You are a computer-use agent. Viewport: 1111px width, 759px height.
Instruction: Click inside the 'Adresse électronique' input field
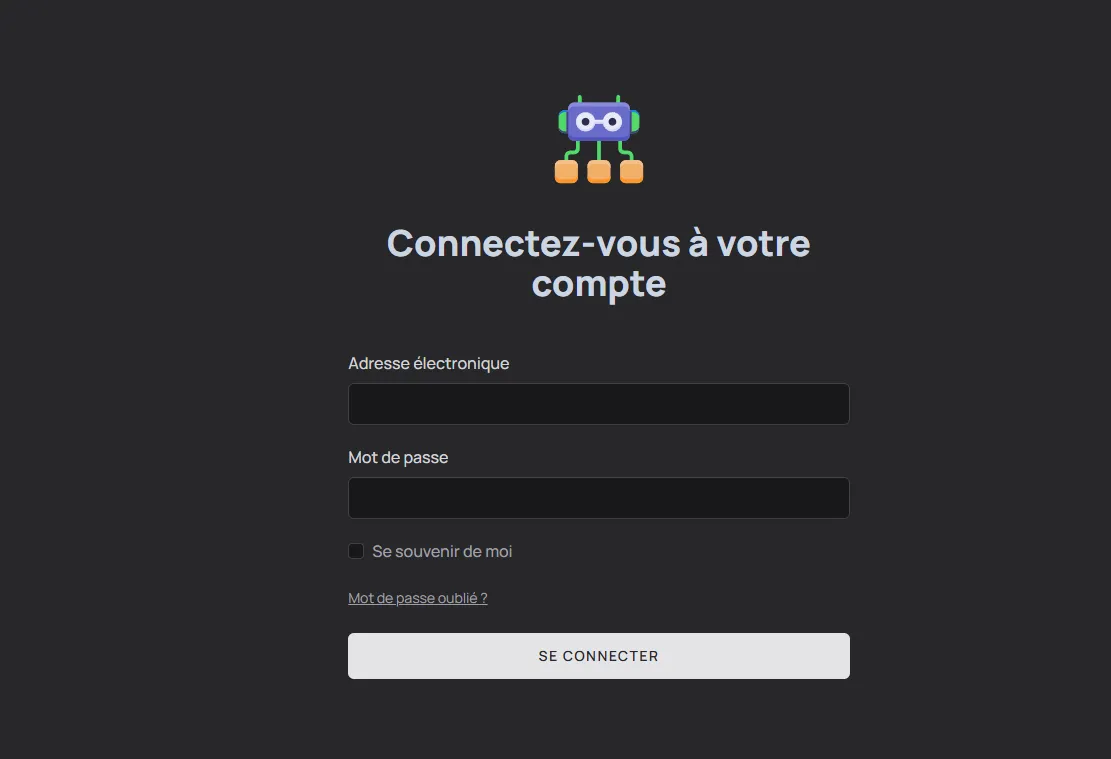[598, 403]
